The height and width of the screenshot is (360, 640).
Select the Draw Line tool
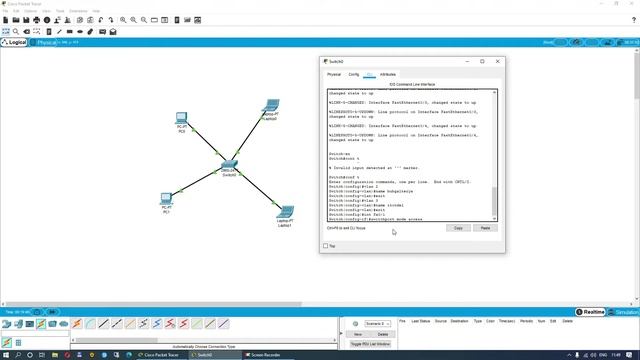tap(59, 31)
